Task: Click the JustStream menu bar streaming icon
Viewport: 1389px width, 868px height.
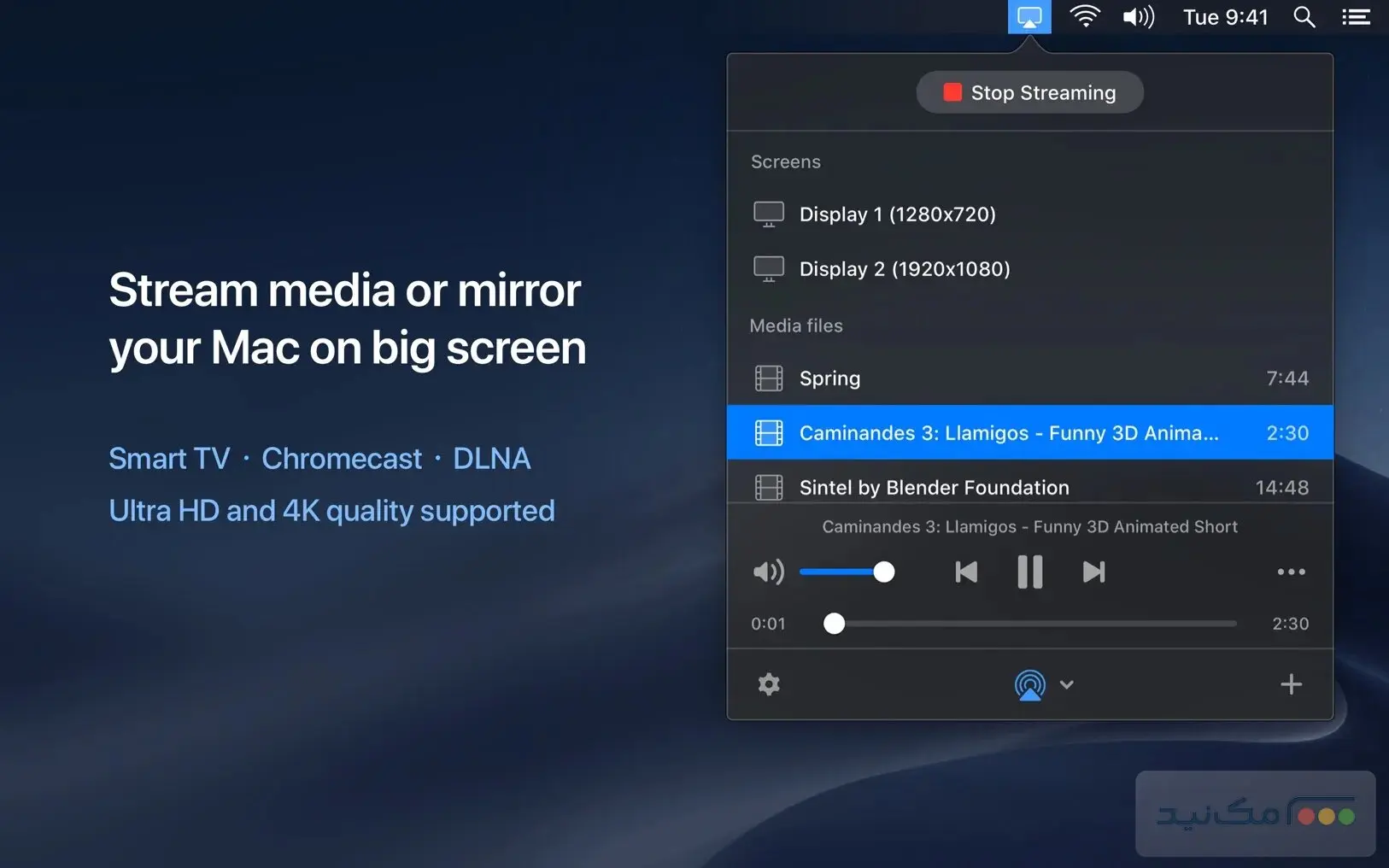Action: (1029, 16)
